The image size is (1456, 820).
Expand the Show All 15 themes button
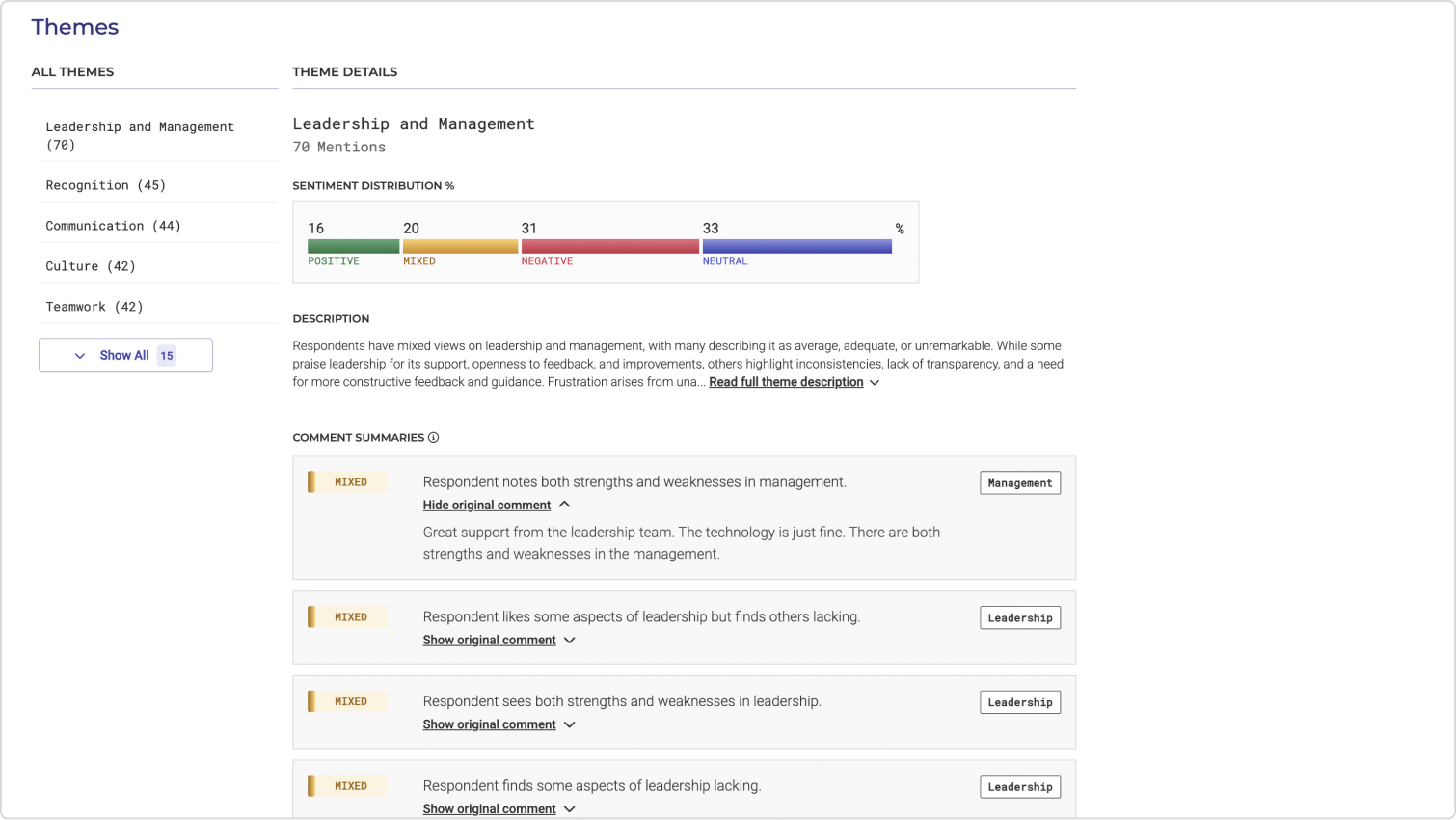click(x=125, y=355)
